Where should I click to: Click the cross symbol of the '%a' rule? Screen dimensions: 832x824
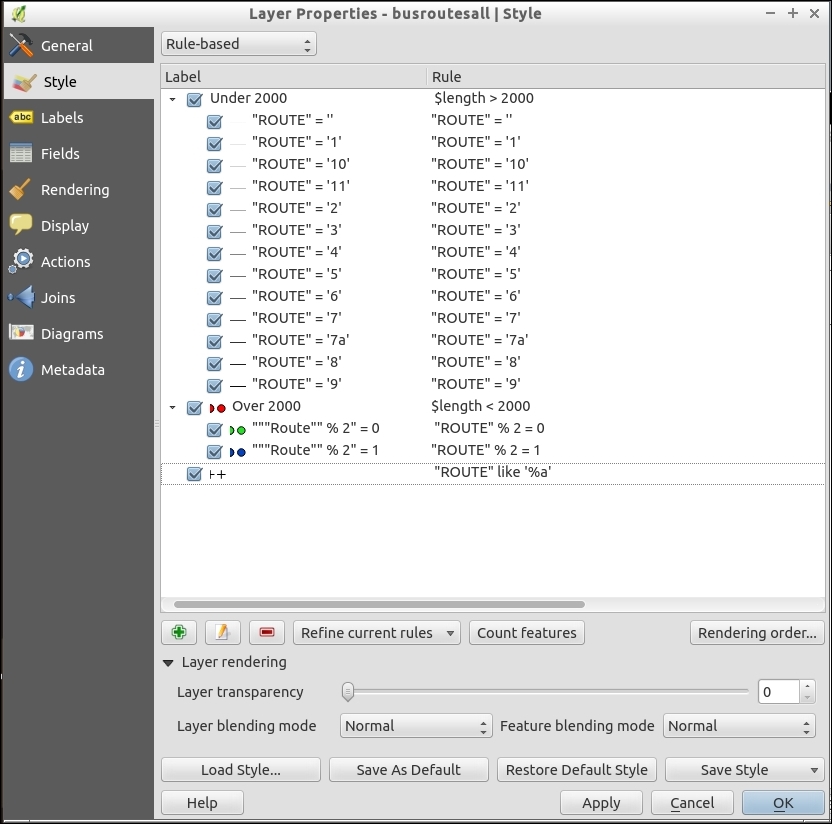click(218, 474)
